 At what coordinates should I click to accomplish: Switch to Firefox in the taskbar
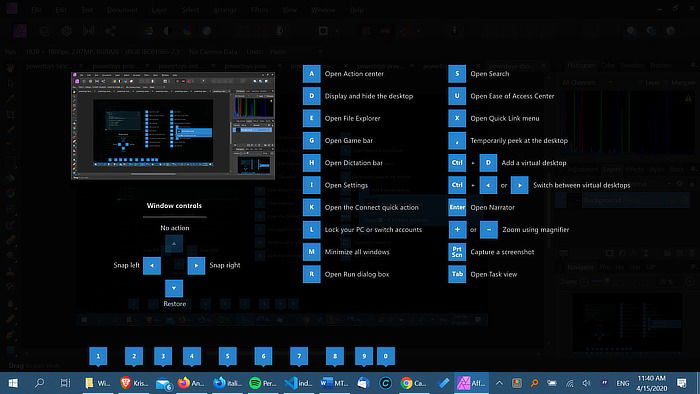pos(191,383)
